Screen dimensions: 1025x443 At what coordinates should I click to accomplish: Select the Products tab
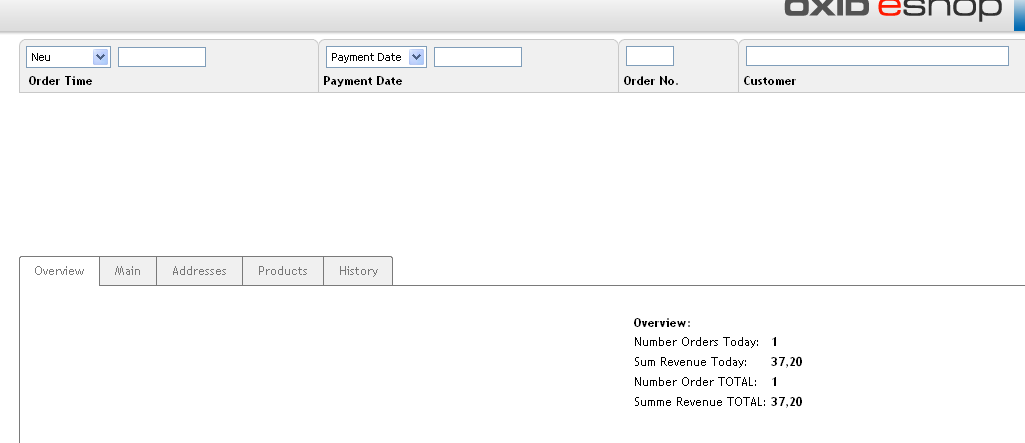click(283, 271)
